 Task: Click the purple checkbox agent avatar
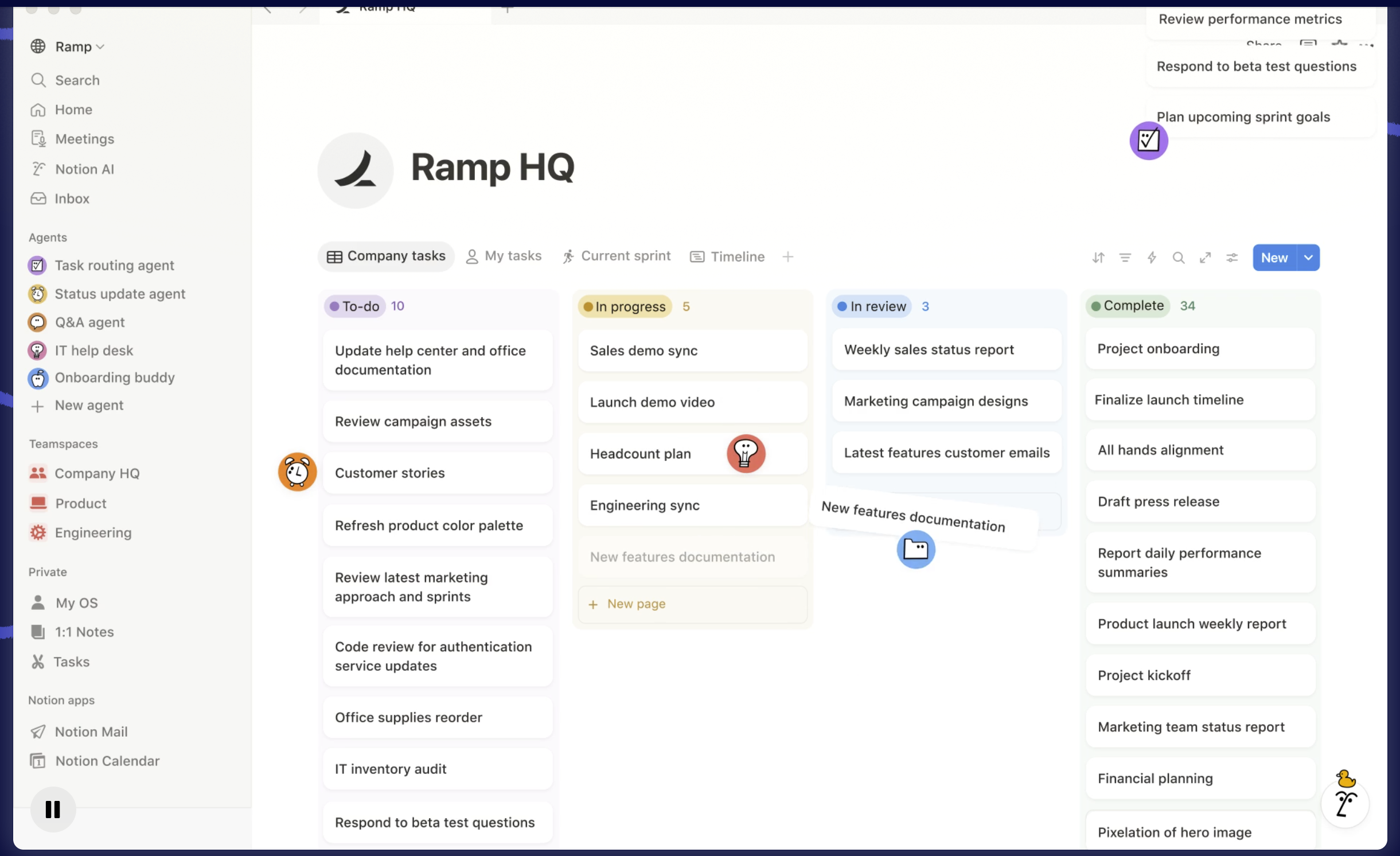[1149, 141]
